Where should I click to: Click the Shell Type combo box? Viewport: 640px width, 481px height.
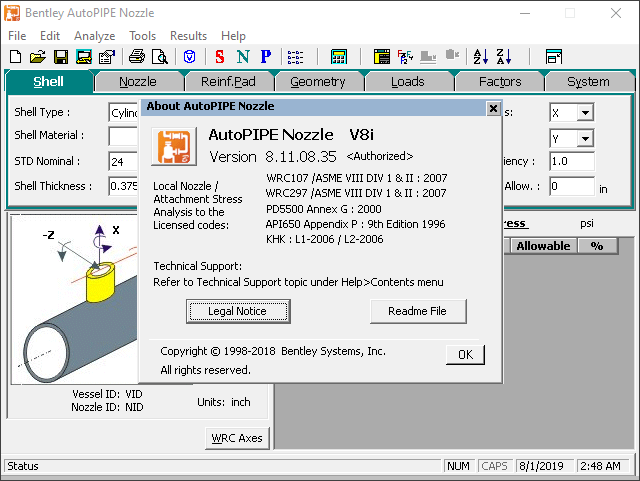(x=124, y=113)
